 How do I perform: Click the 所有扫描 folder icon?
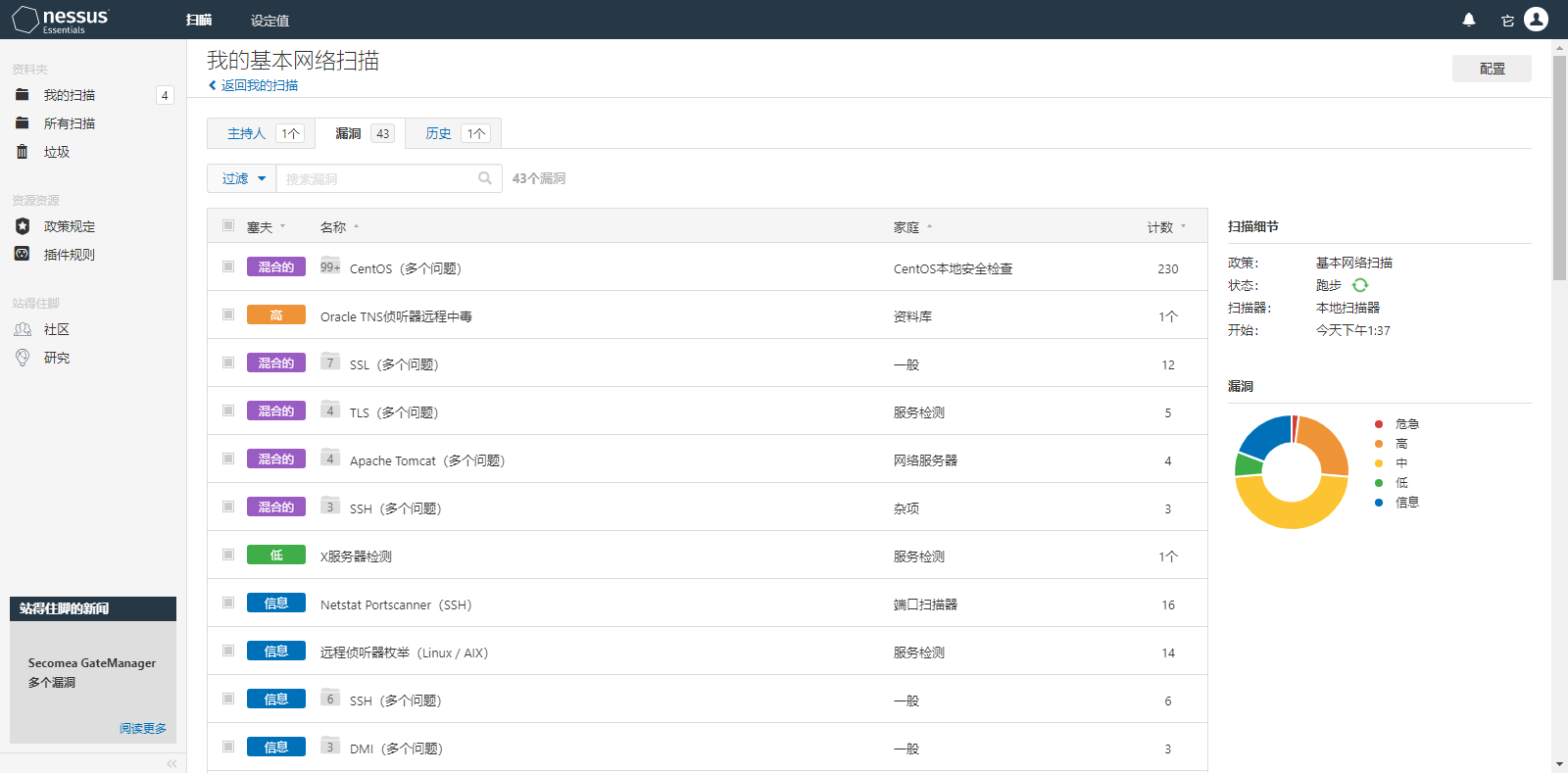point(23,123)
